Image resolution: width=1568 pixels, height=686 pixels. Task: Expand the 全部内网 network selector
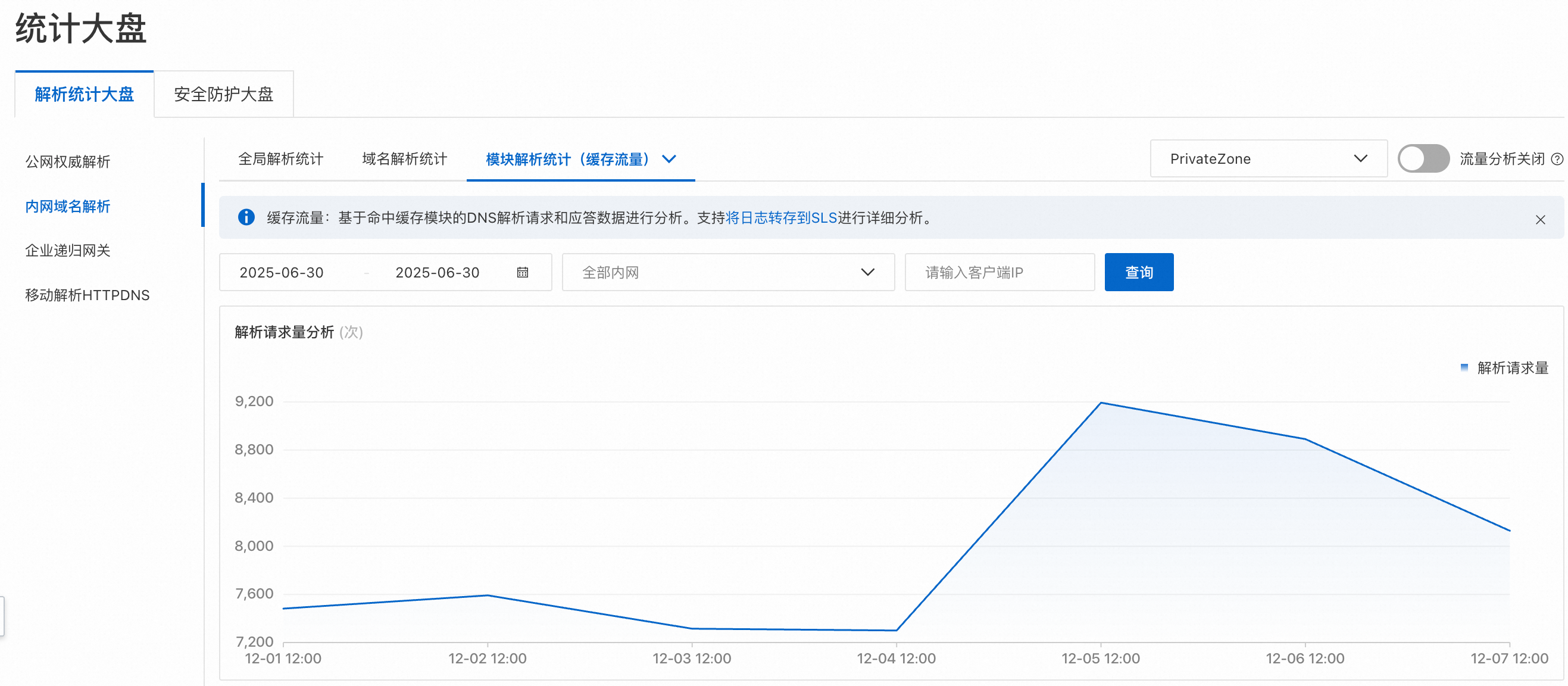(727, 272)
